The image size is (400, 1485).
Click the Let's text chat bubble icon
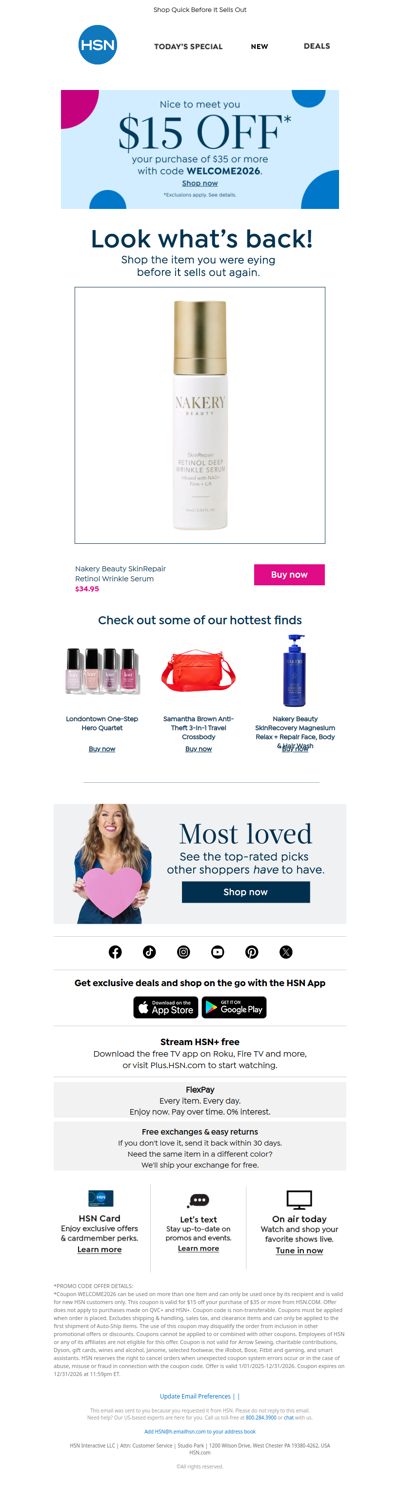[198, 1200]
